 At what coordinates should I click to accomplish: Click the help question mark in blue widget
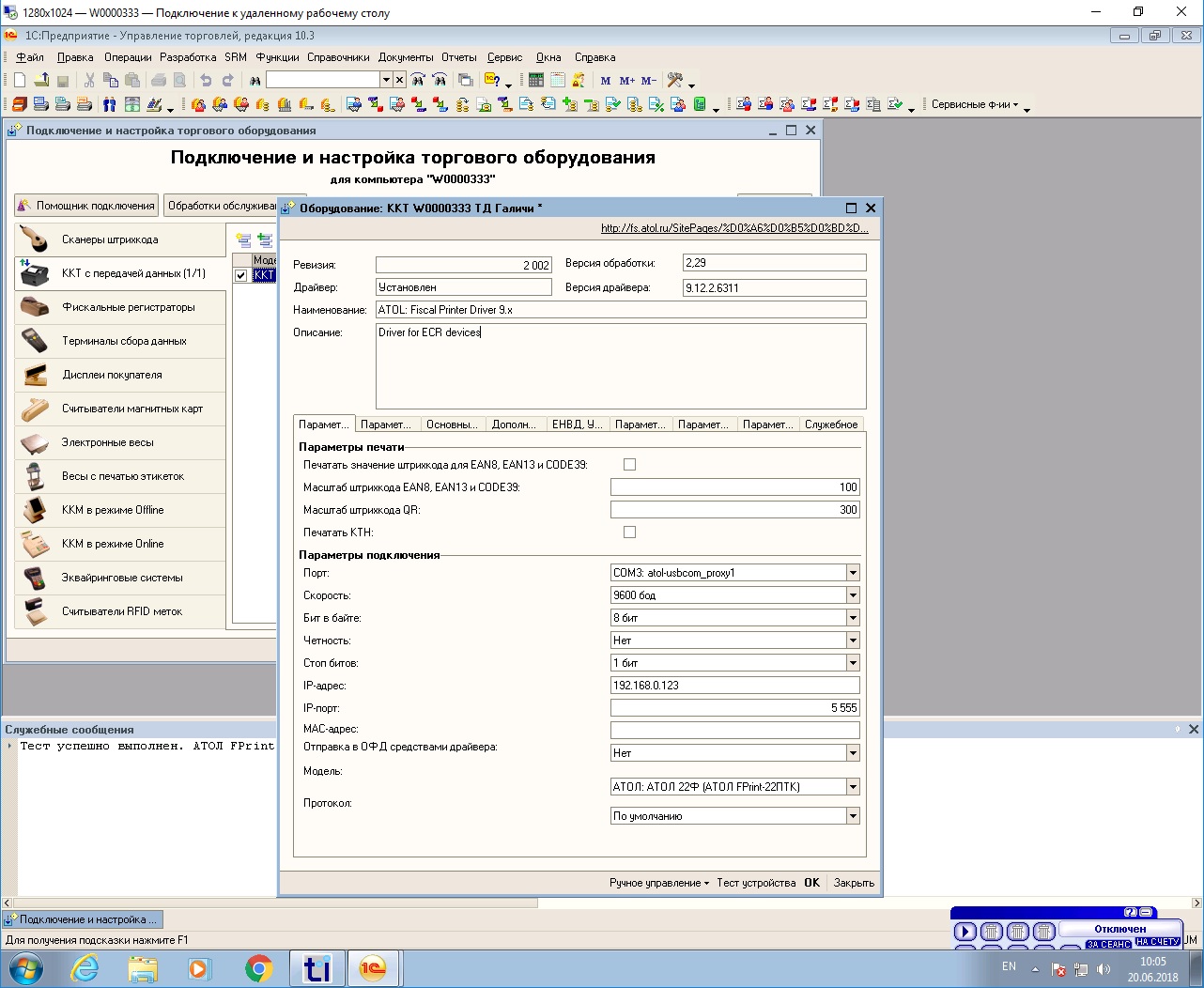point(1131,912)
